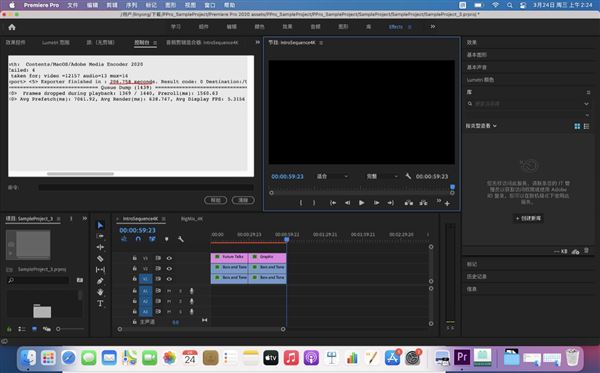Open the Libraries panel menu icon
Image resolution: width=600 pixels, height=373 pixels.
point(588,92)
